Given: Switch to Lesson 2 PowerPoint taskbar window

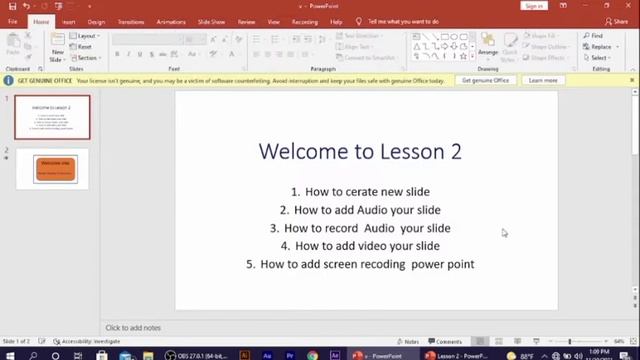Looking at the screenshot, I should coord(457,355).
